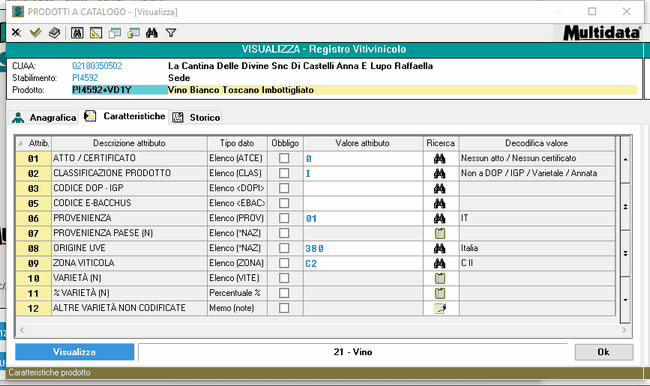650x386 pixels.
Task: Open search for PROVENIENZA row 06
Action: coord(440,218)
